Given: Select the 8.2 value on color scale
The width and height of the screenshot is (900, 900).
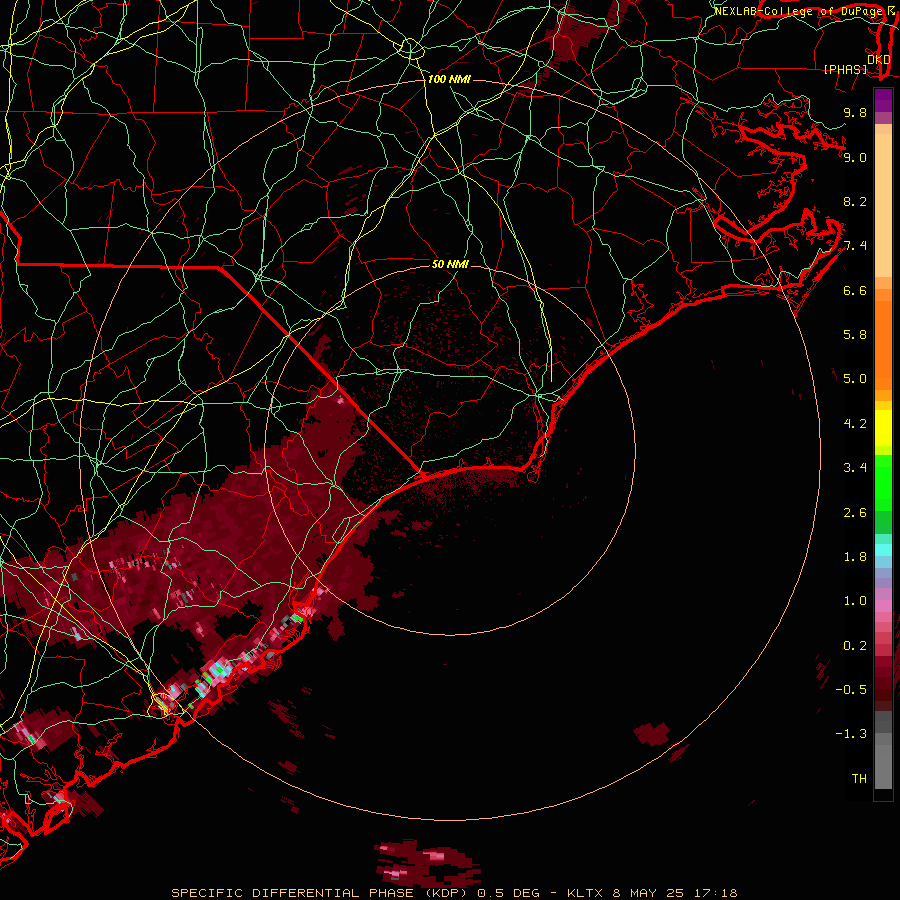Looking at the screenshot, I should coord(855,201).
